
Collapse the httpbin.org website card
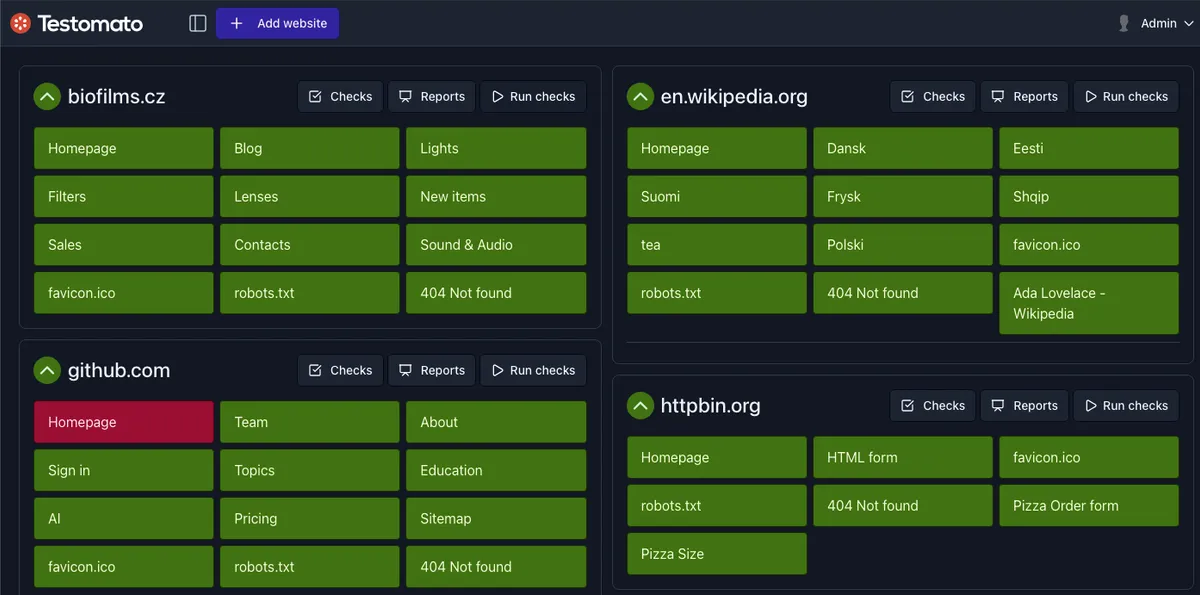click(640, 406)
